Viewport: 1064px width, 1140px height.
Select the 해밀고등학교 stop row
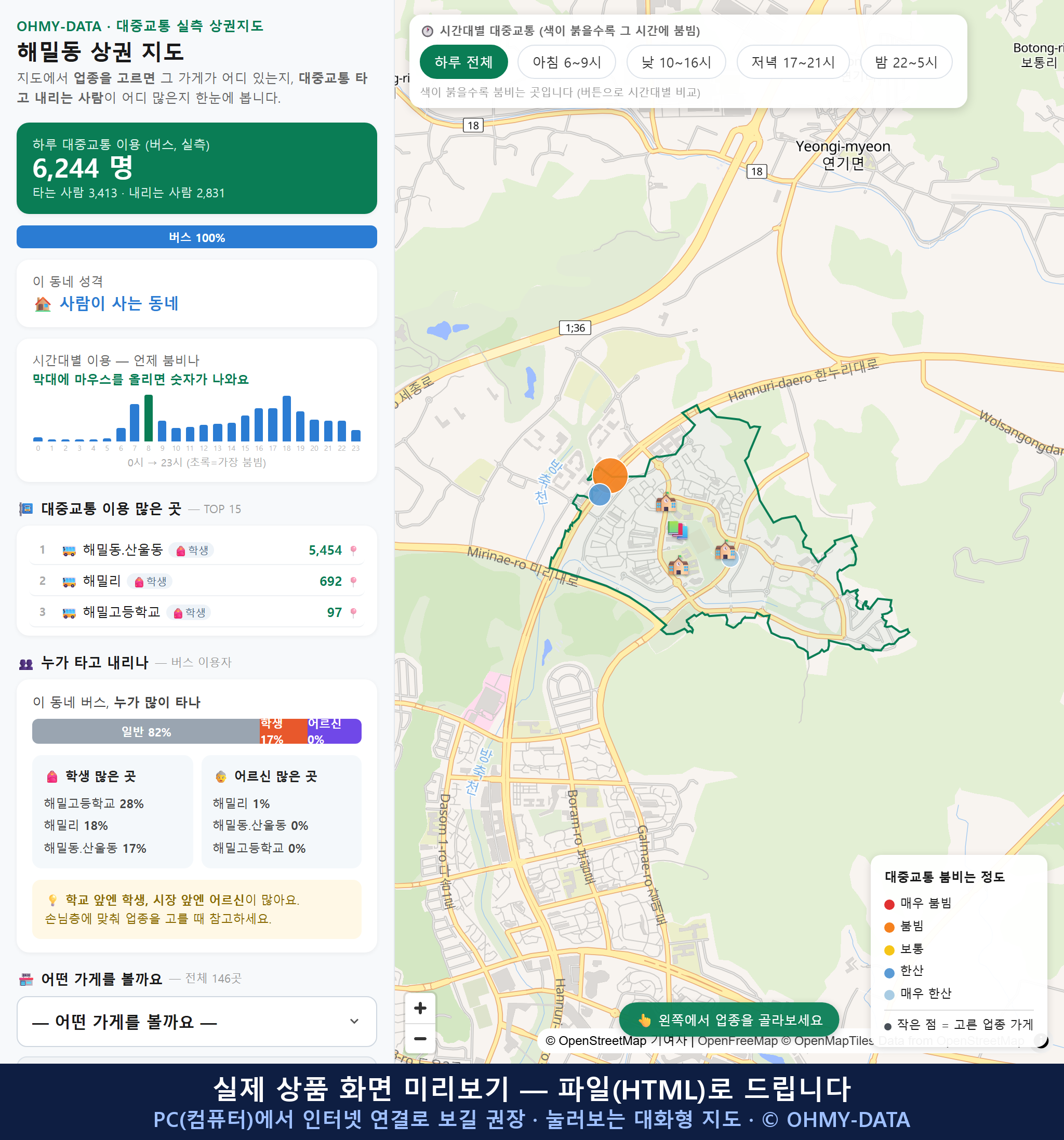pos(197,612)
